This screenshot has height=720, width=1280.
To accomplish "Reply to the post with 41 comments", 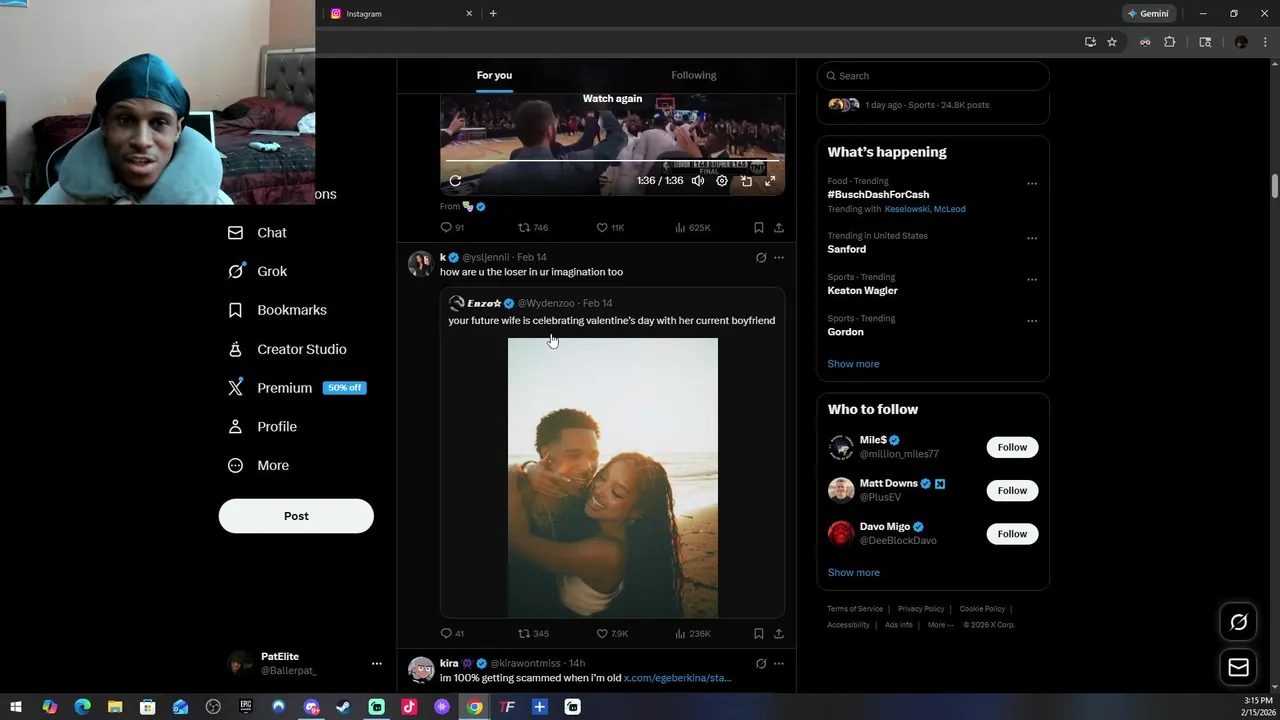I will [452, 633].
